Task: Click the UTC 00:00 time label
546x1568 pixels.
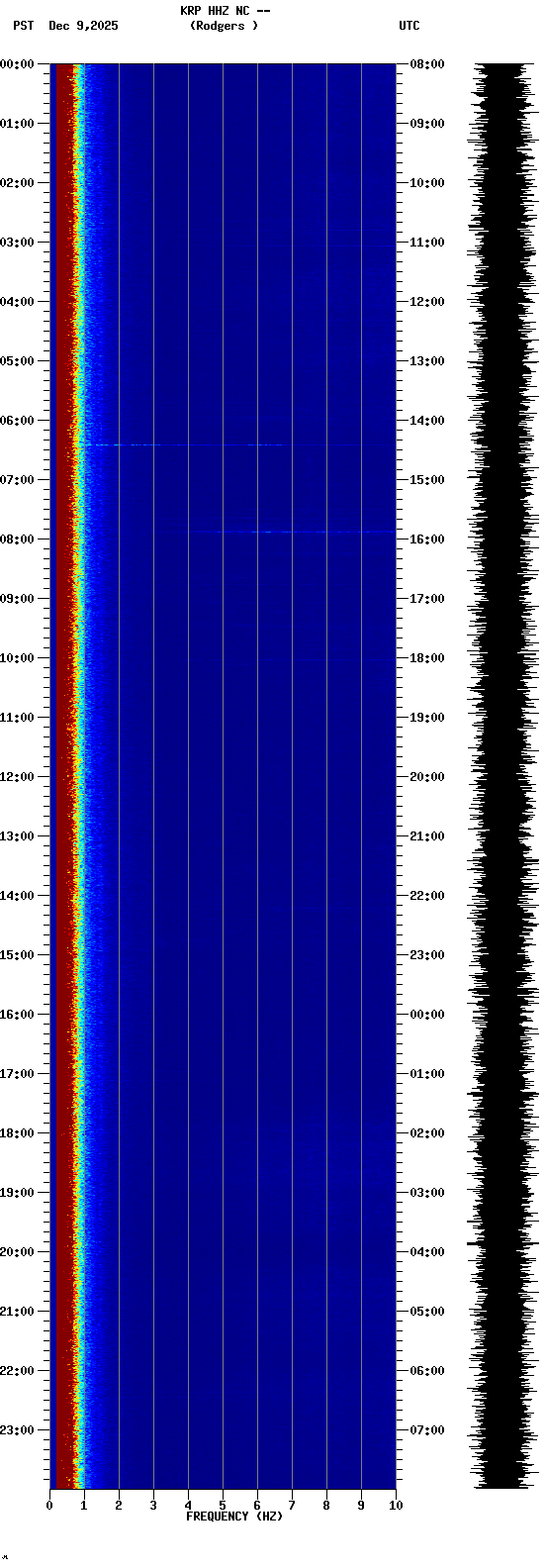Action: coord(427,1015)
